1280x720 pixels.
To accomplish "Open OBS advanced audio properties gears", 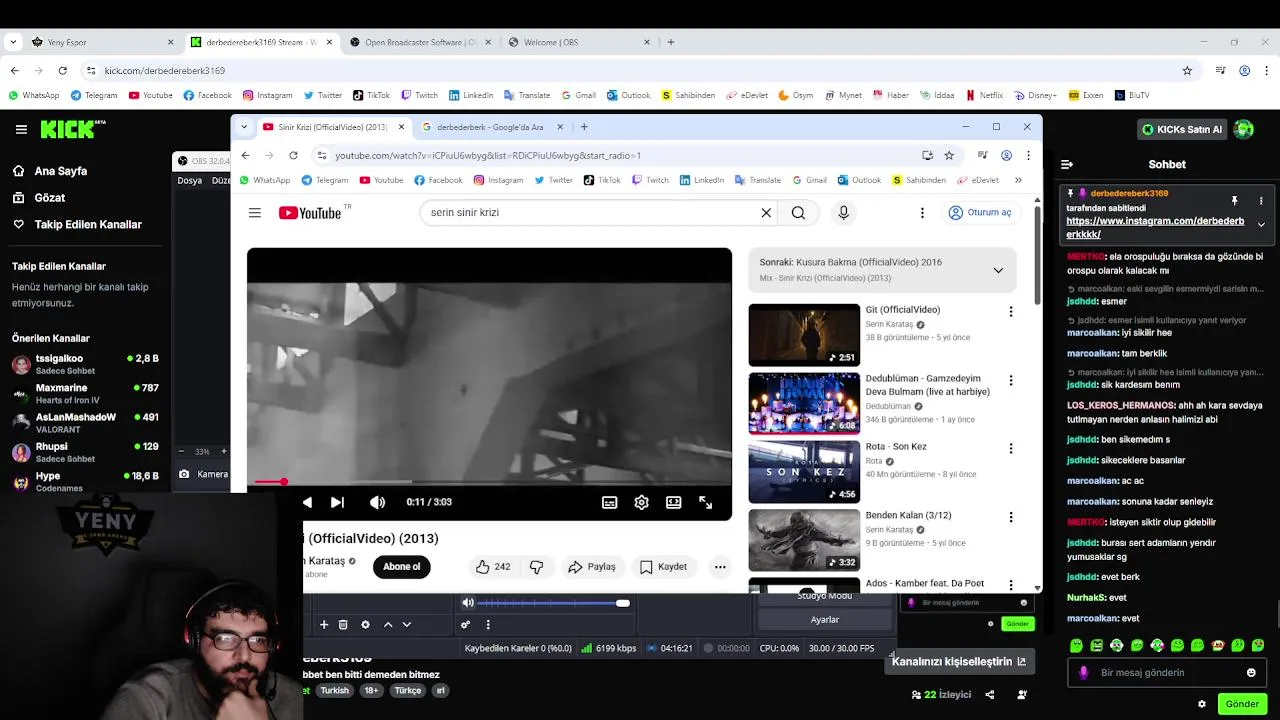I will tap(465, 624).
